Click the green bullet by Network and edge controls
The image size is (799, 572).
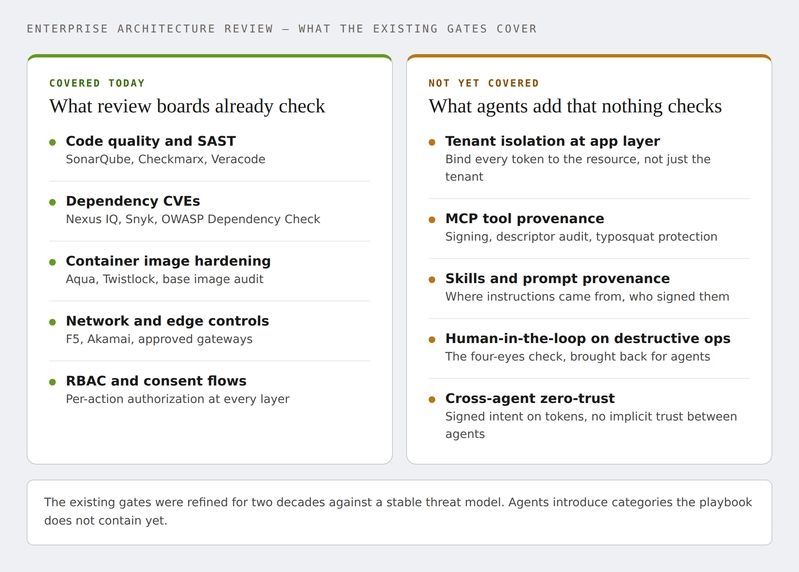(52, 322)
